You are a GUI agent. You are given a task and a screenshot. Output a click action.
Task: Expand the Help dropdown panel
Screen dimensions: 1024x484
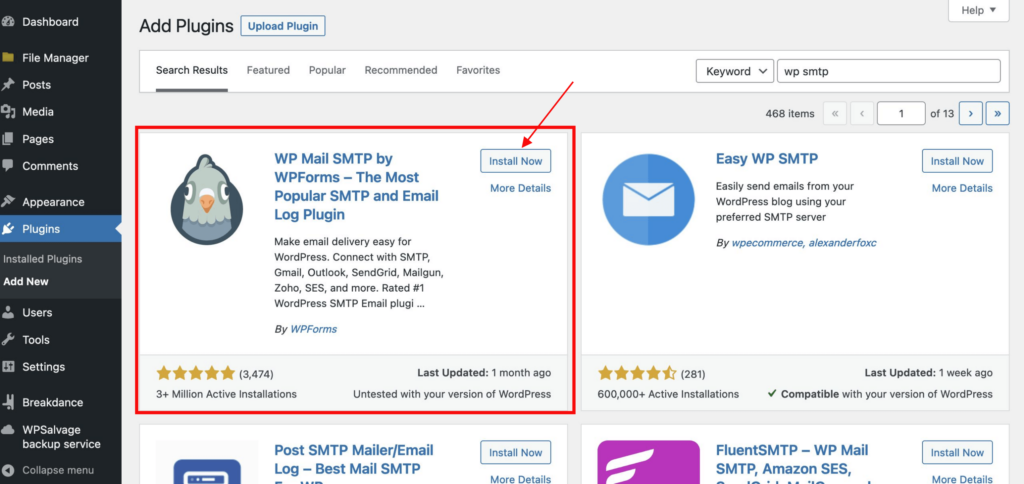pyautogui.click(x=977, y=10)
